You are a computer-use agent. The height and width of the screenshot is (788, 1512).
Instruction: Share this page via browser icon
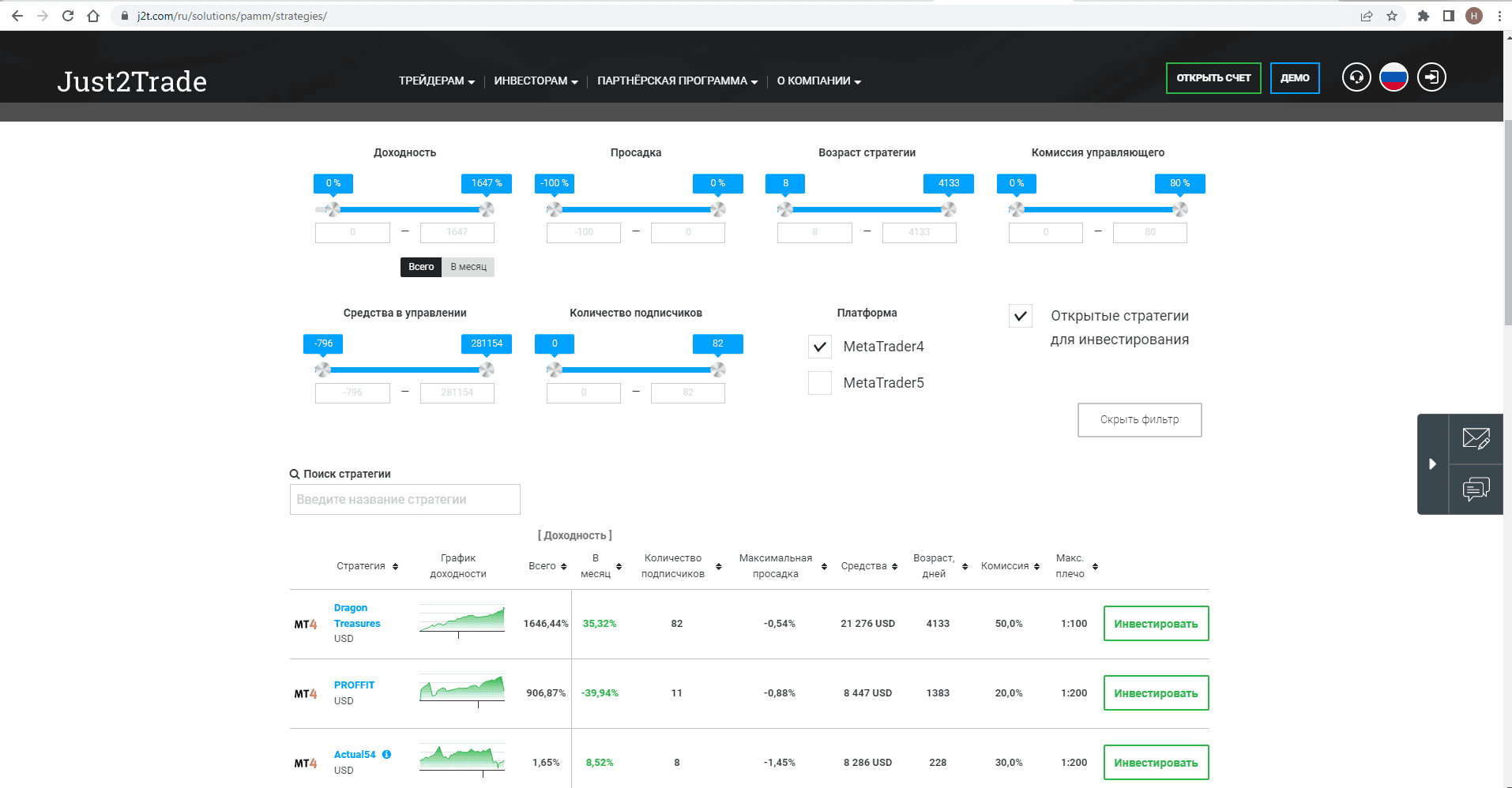click(1367, 16)
